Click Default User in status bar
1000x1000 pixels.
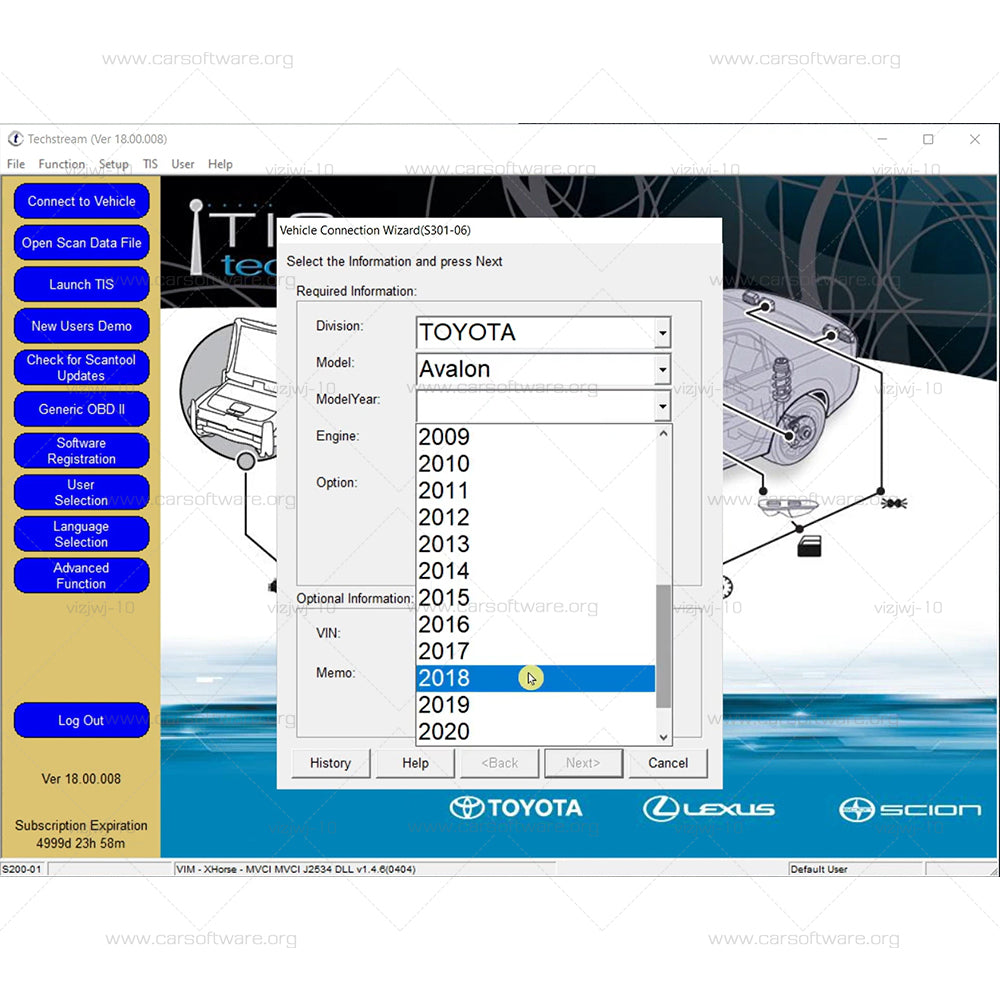tap(818, 869)
